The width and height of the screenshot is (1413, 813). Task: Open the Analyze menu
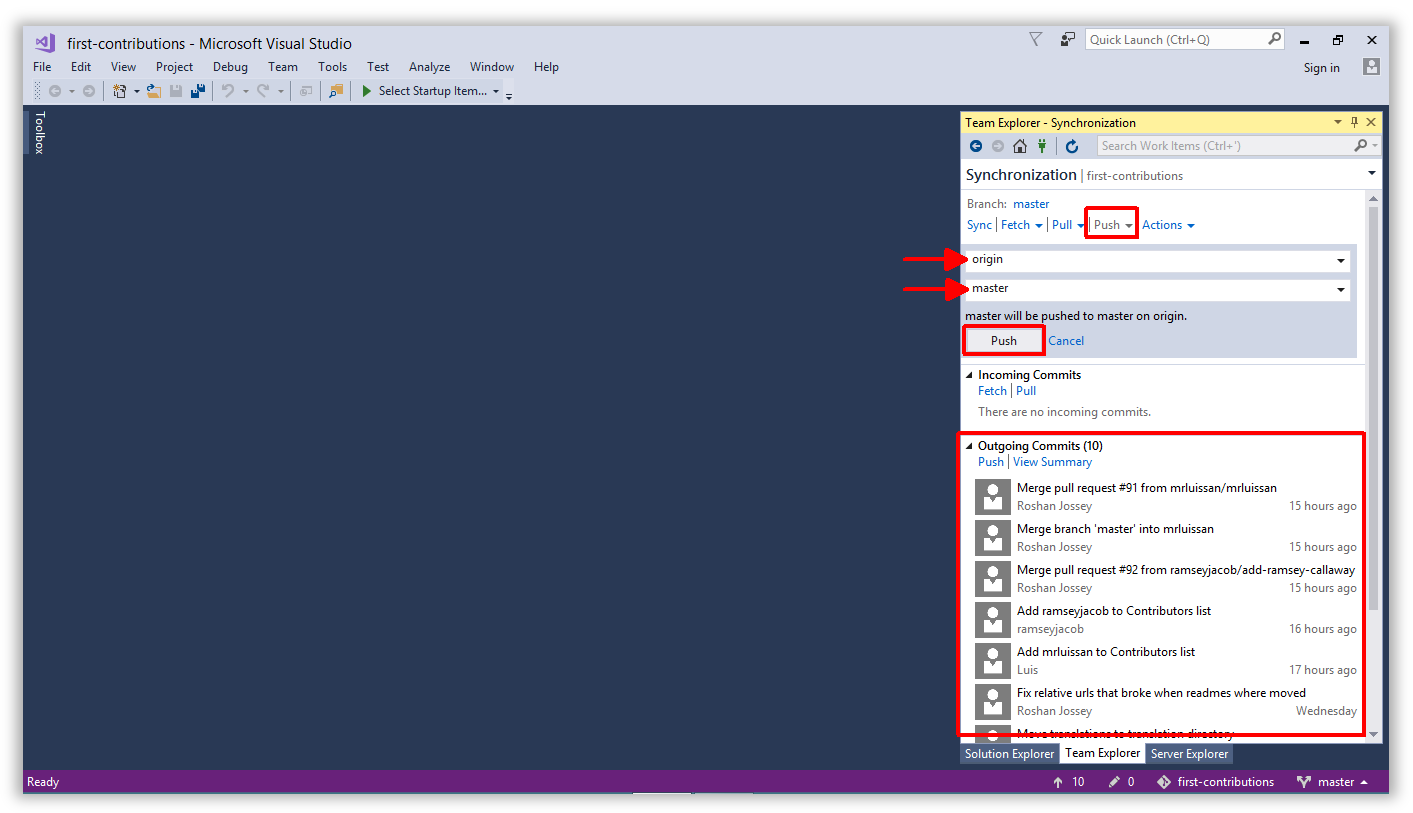coord(429,67)
